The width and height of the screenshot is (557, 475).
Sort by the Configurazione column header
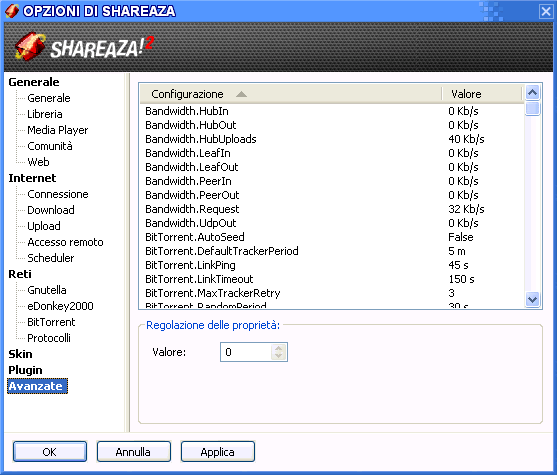tap(291, 94)
